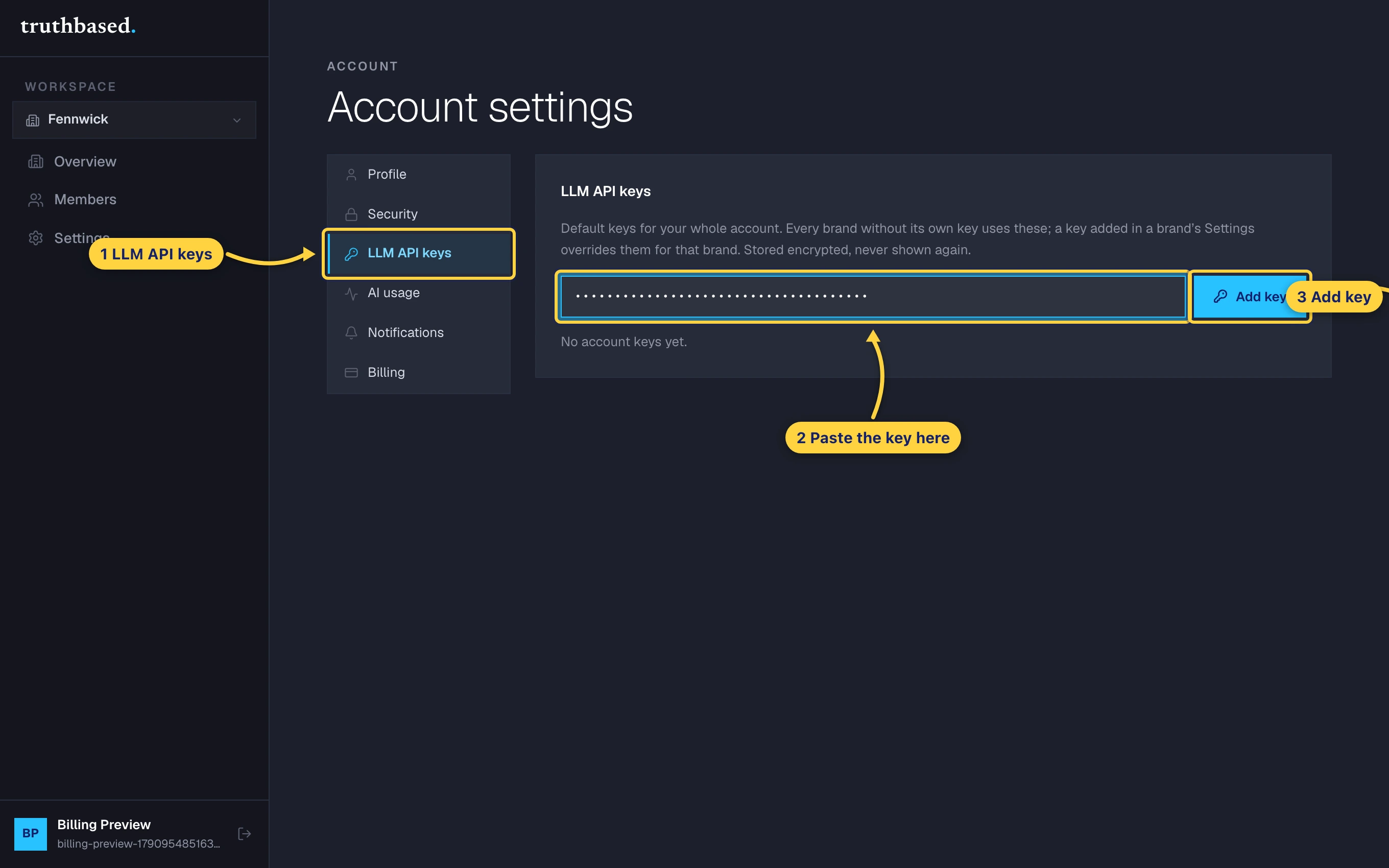Screen dimensions: 1389x868
Task: Switch to the Security tab
Action: point(418,214)
